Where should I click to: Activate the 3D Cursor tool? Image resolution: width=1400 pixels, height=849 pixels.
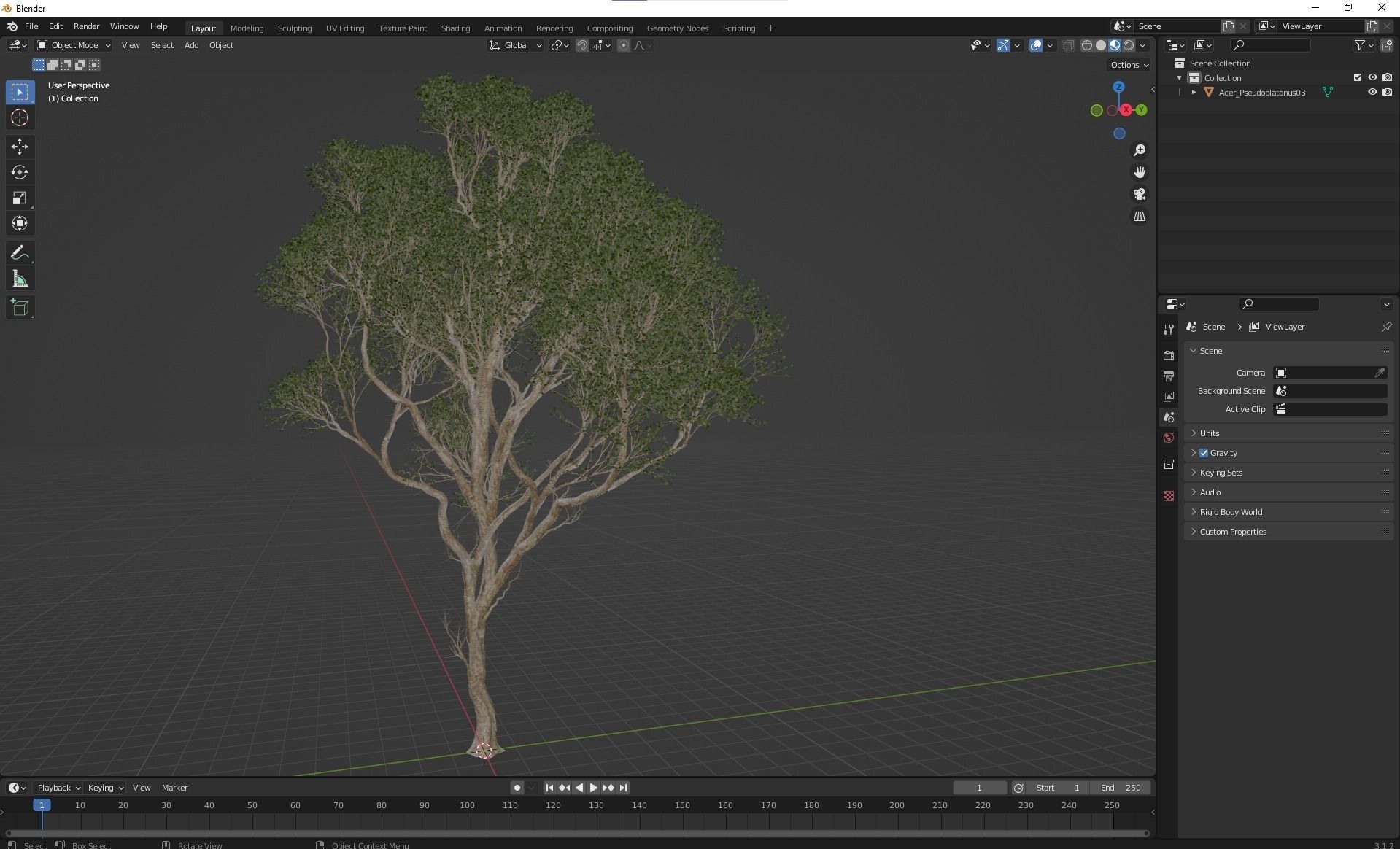click(x=20, y=117)
